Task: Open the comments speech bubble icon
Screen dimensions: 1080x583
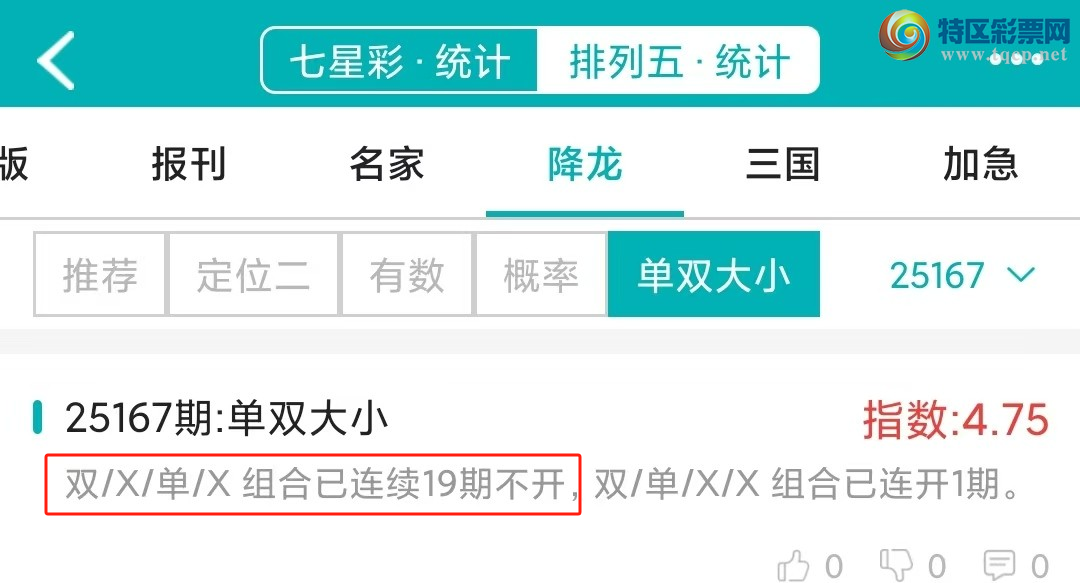Action: (x=999, y=565)
